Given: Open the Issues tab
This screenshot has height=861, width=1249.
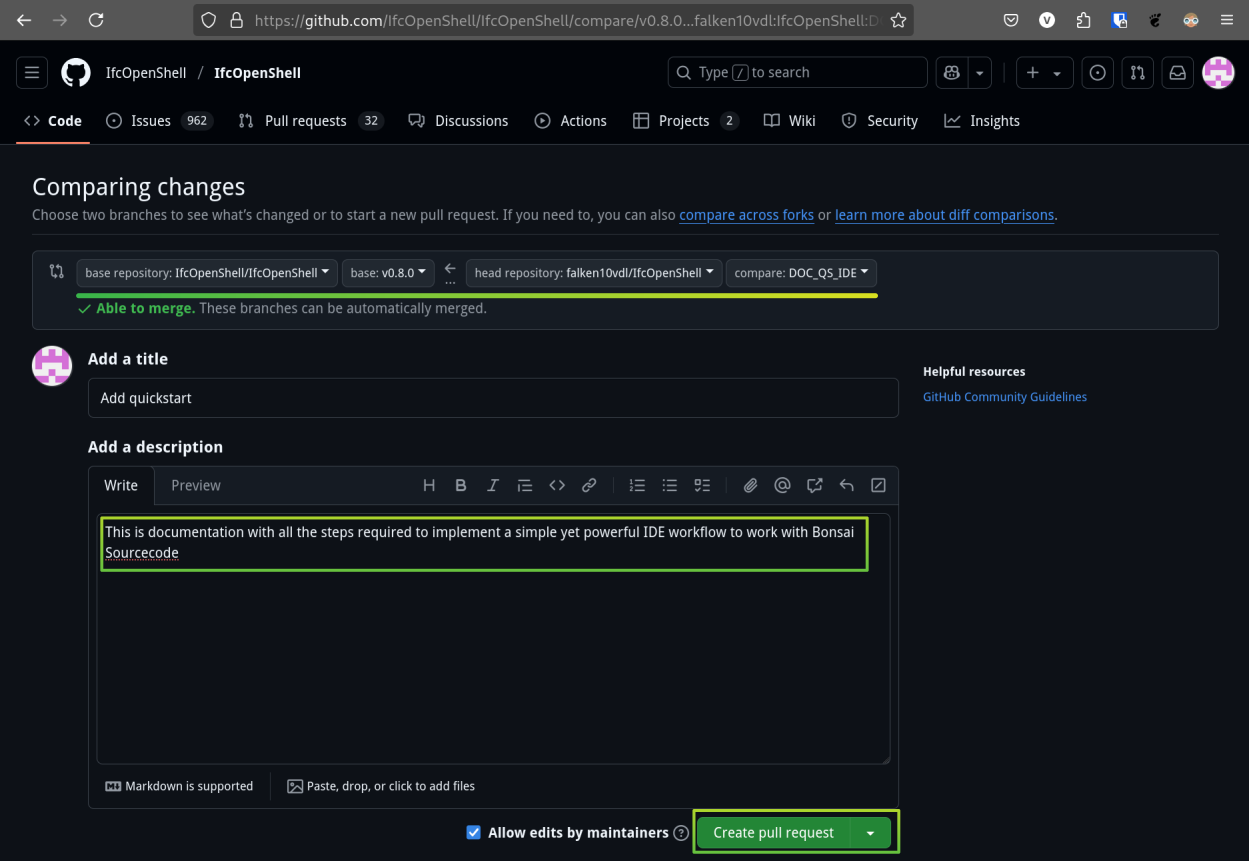Looking at the screenshot, I should click(158, 121).
